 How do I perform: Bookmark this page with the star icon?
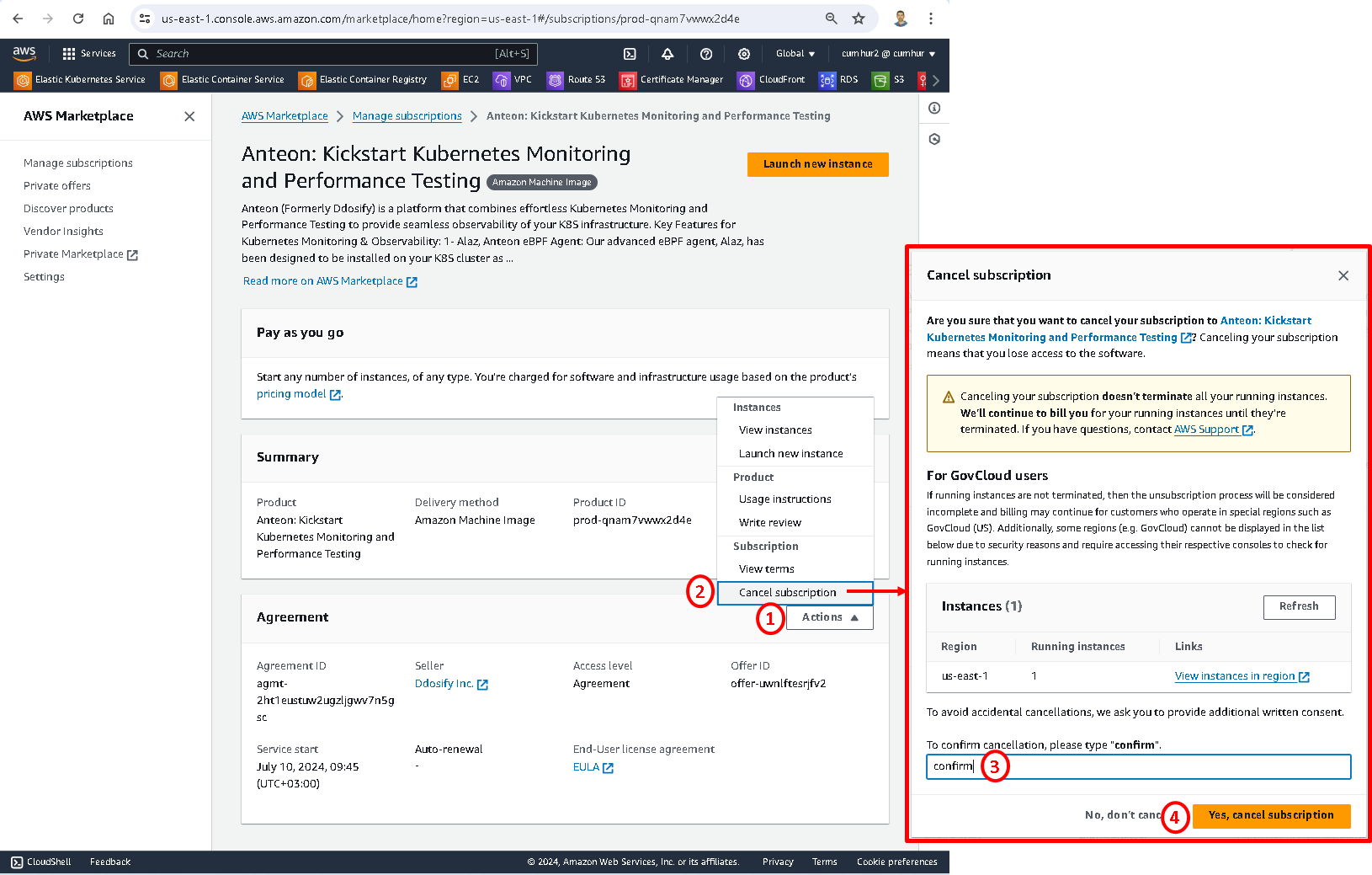[x=859, y=19]
